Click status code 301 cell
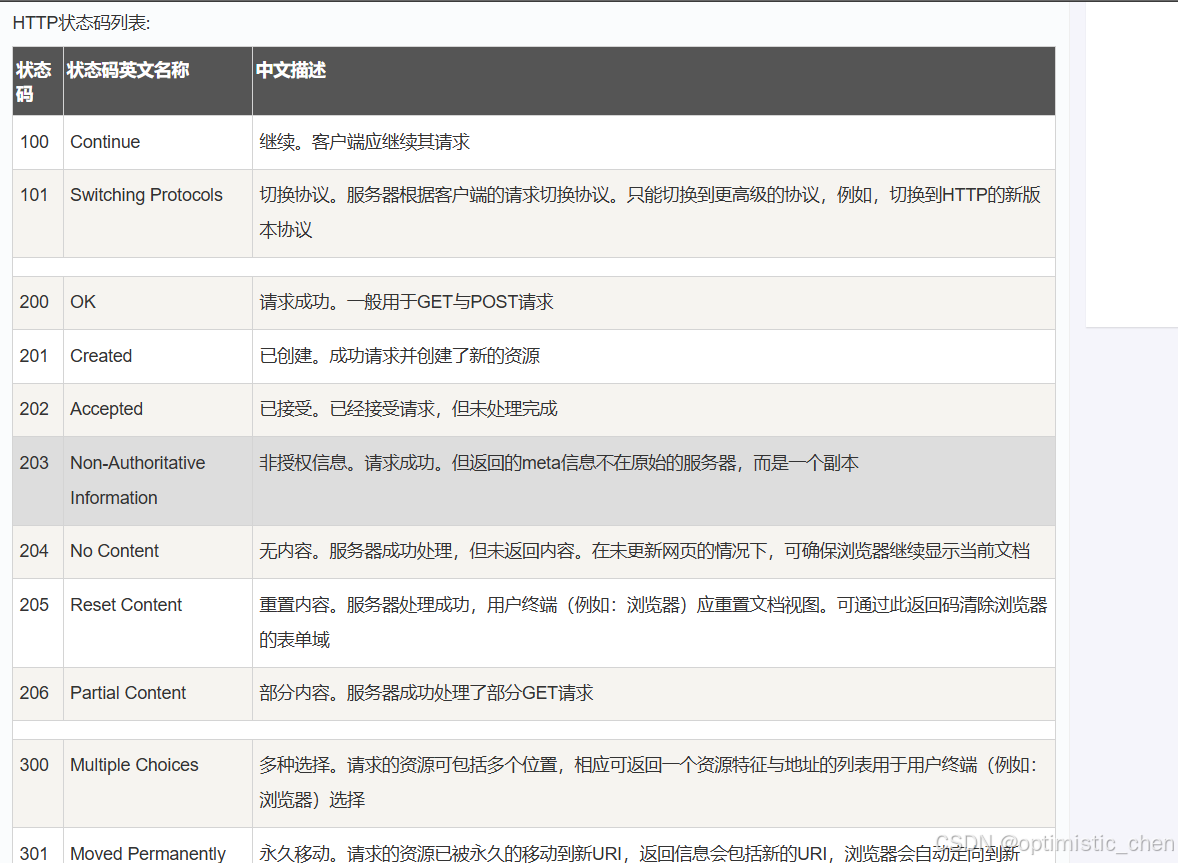 38,846
